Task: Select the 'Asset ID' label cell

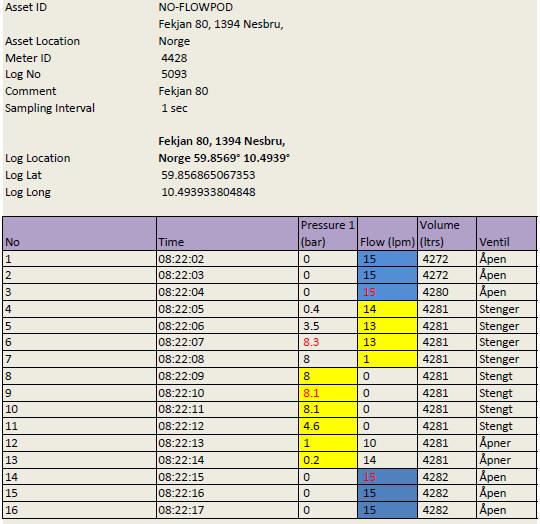Action: tap(26, 7)
